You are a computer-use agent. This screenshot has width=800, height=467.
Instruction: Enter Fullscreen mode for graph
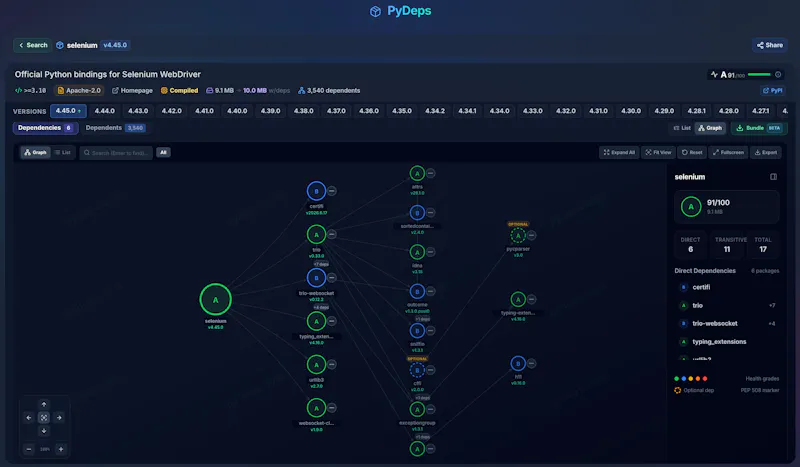[728, 152]
